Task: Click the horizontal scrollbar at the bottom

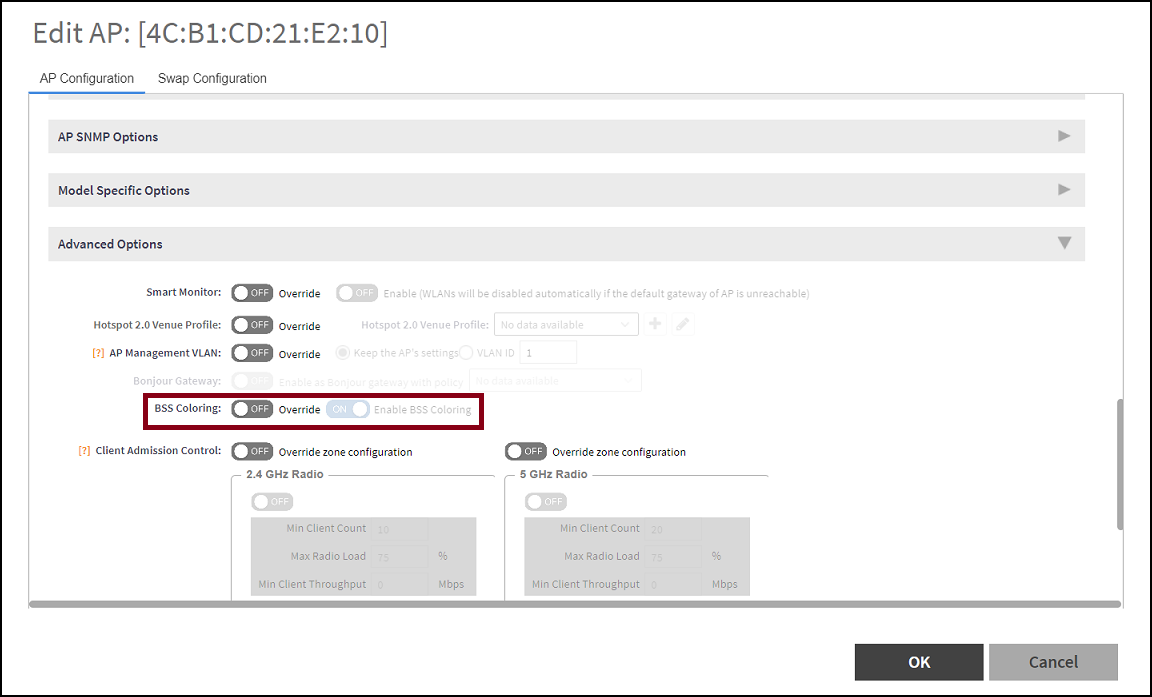Action: (575, 604)
